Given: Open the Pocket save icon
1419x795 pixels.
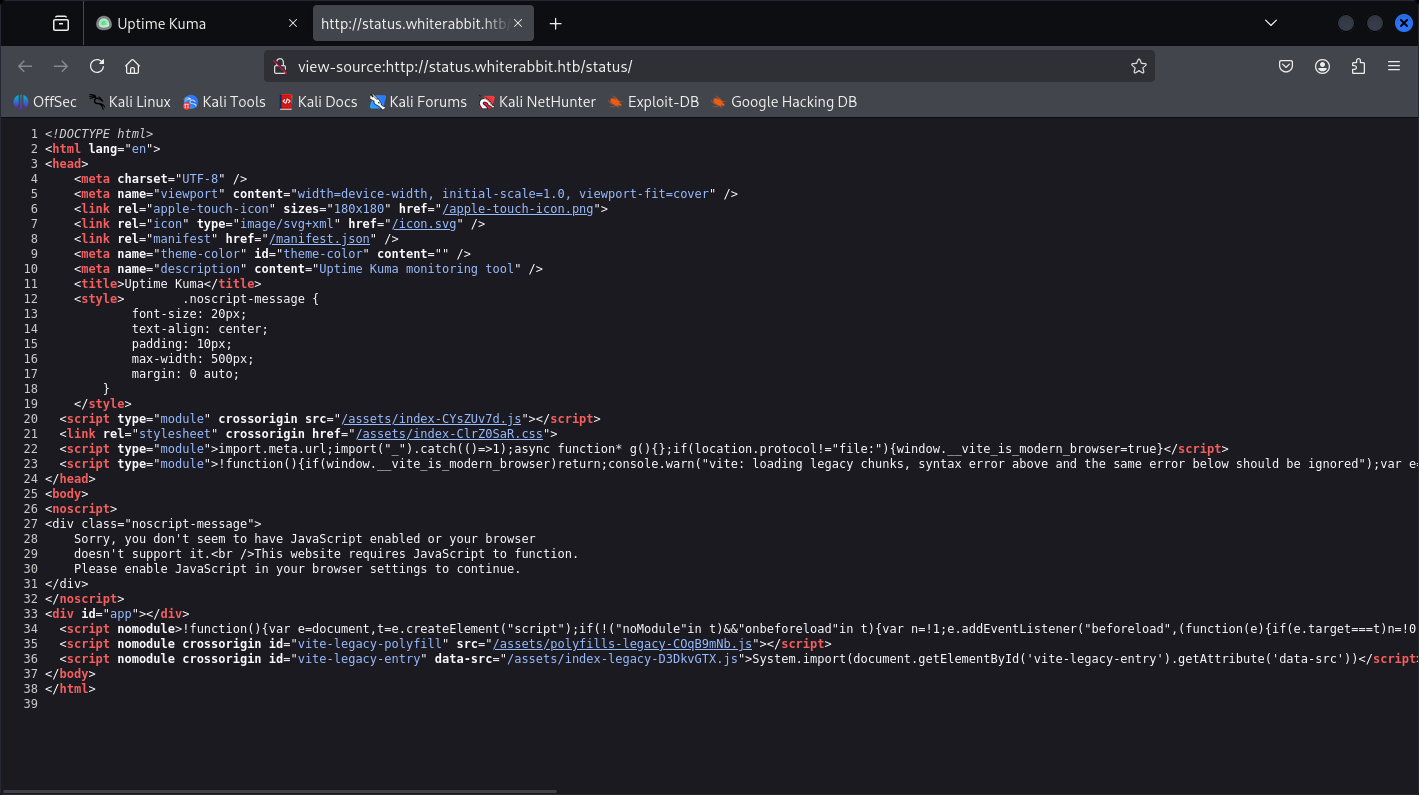Looking at the screenshot, I should point(1286,66).
